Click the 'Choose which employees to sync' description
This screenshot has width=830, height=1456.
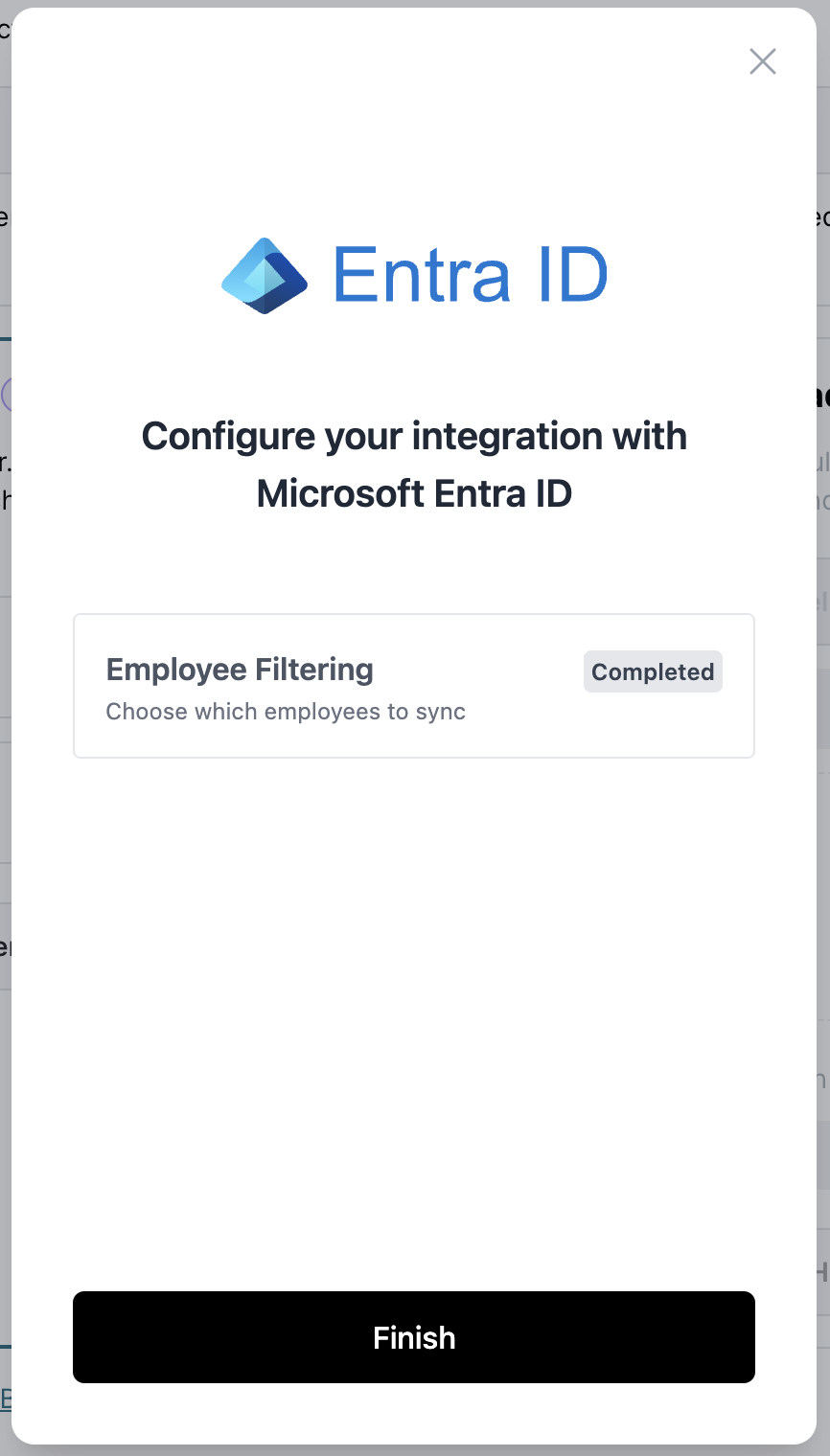[286, 712]
